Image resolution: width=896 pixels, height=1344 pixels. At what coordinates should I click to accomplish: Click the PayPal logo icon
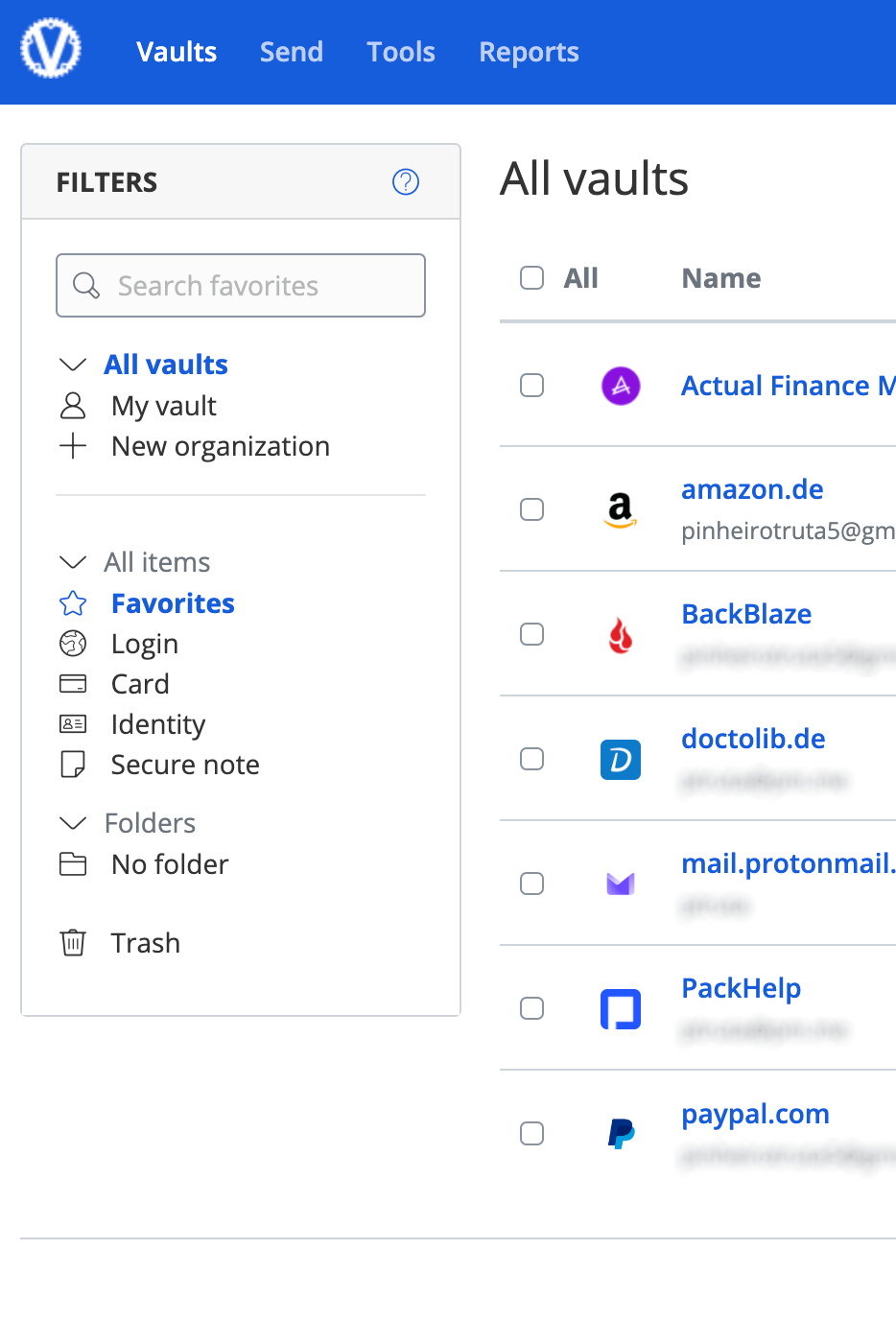tap(621, 1134)
